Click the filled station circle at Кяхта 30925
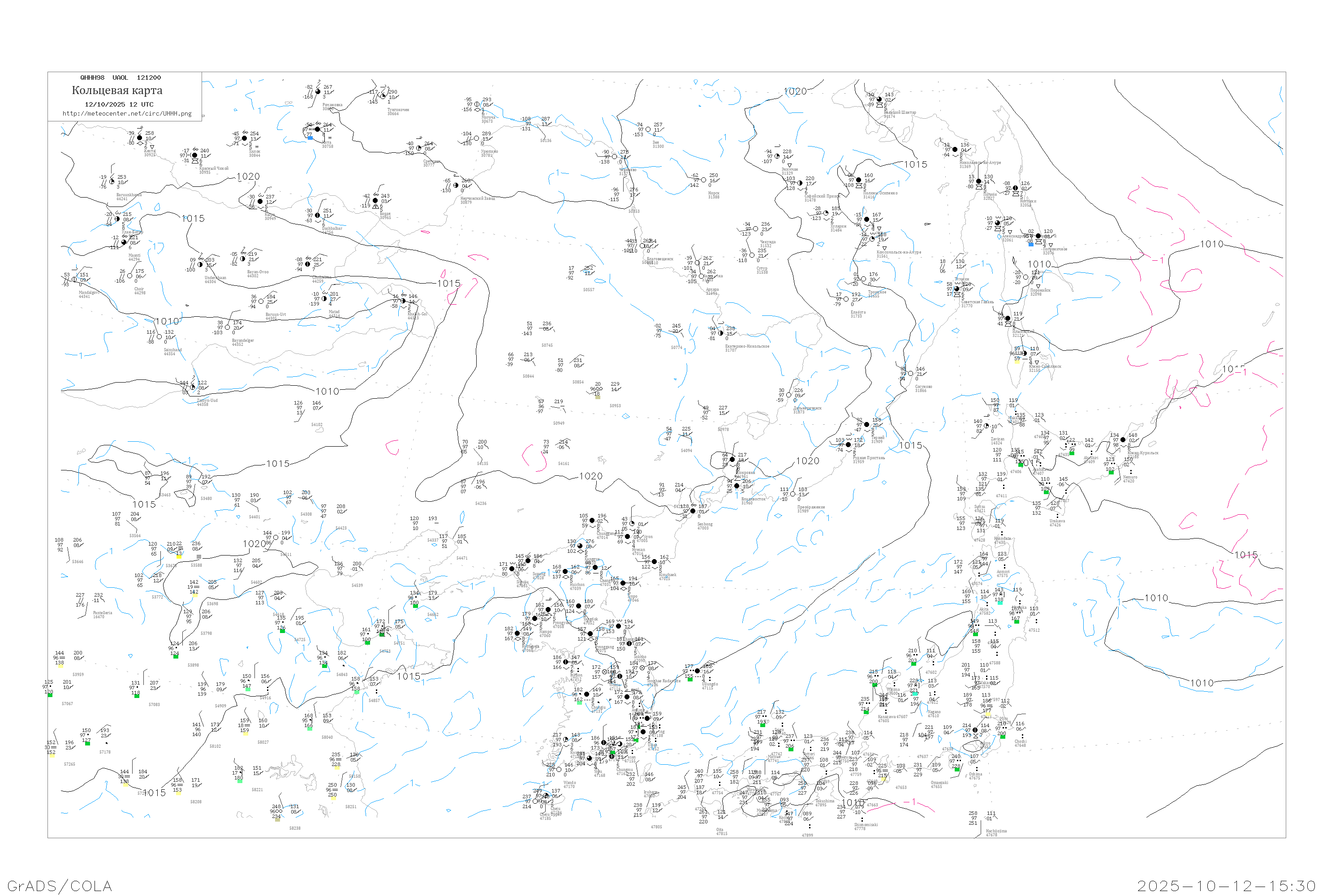 click(139, 138)
